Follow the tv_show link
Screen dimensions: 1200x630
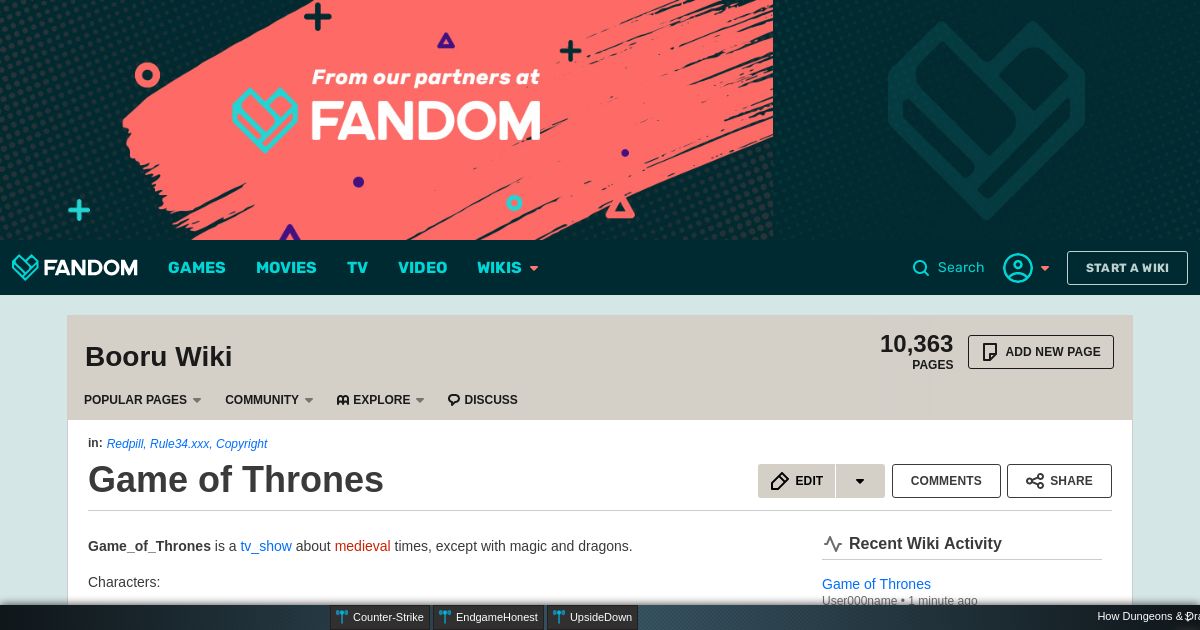pos(266,546)
